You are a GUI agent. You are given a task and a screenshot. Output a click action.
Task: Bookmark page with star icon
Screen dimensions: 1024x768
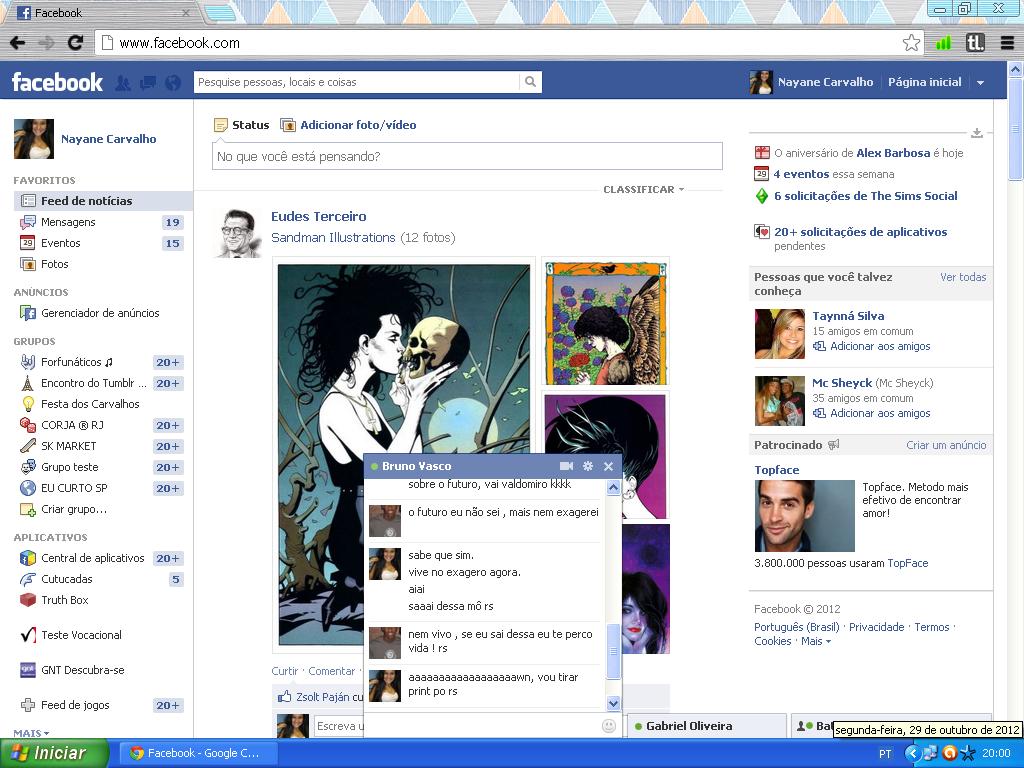point(911,43)
